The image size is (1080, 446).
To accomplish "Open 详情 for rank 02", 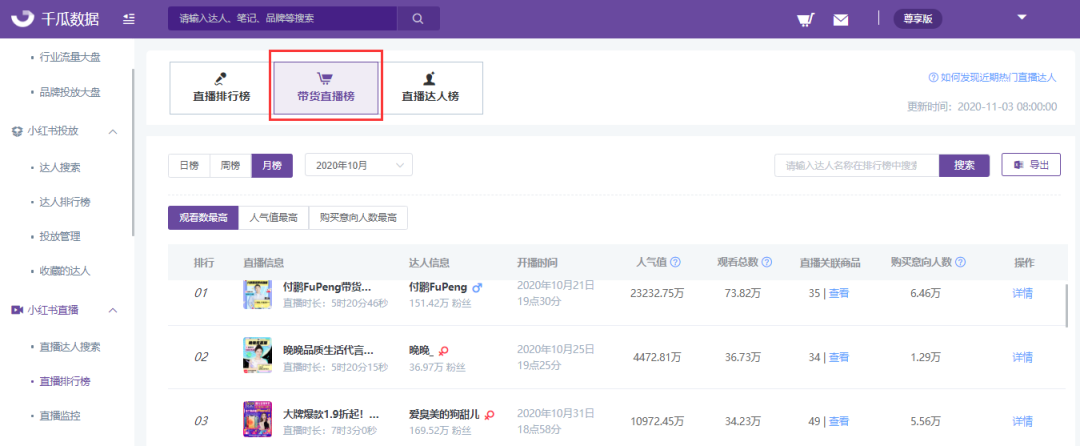I will (1022, 357).
